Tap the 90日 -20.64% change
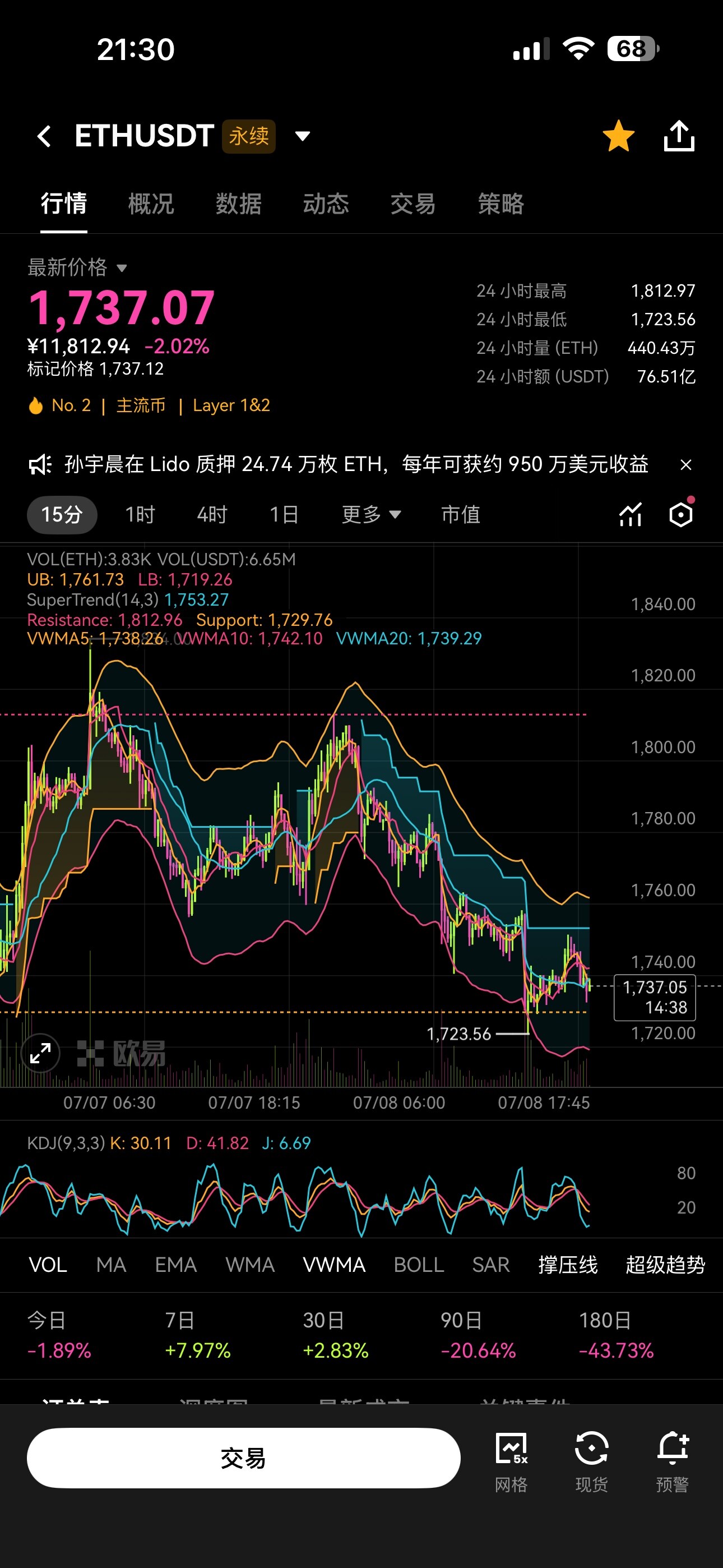The height and width of the screenshot is (1568, 723). tap(478, 1335)
